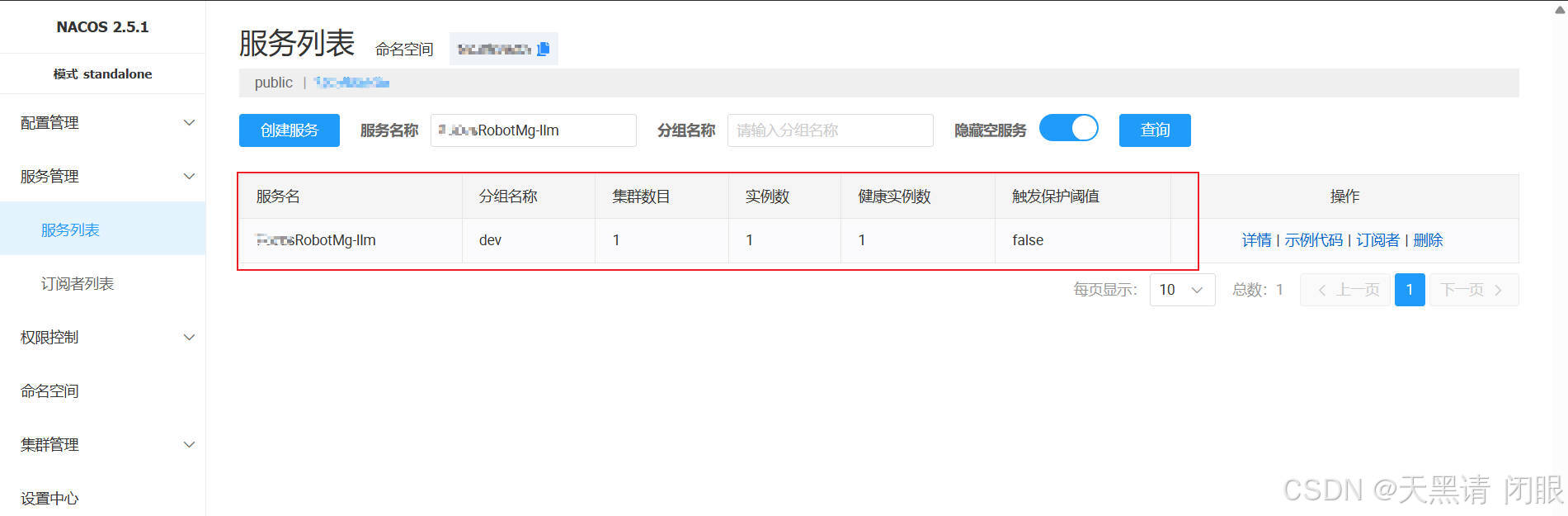Image resolution: width=1568 pixels, height=516 pixels.
Task: Click the 集群管理 menu item
Action: 102,444
